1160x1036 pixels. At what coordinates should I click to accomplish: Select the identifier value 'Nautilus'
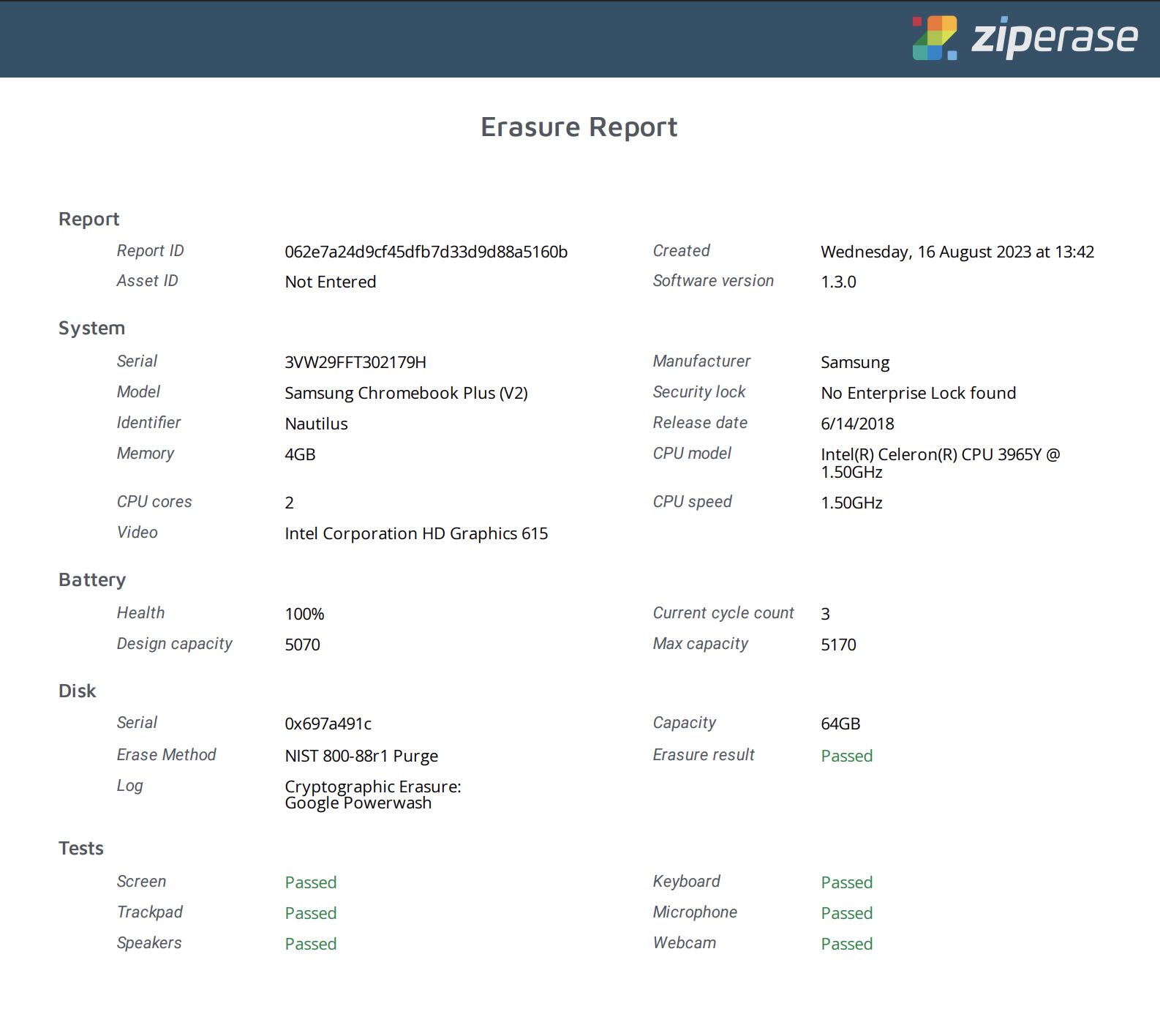click(x=316, y=424)
